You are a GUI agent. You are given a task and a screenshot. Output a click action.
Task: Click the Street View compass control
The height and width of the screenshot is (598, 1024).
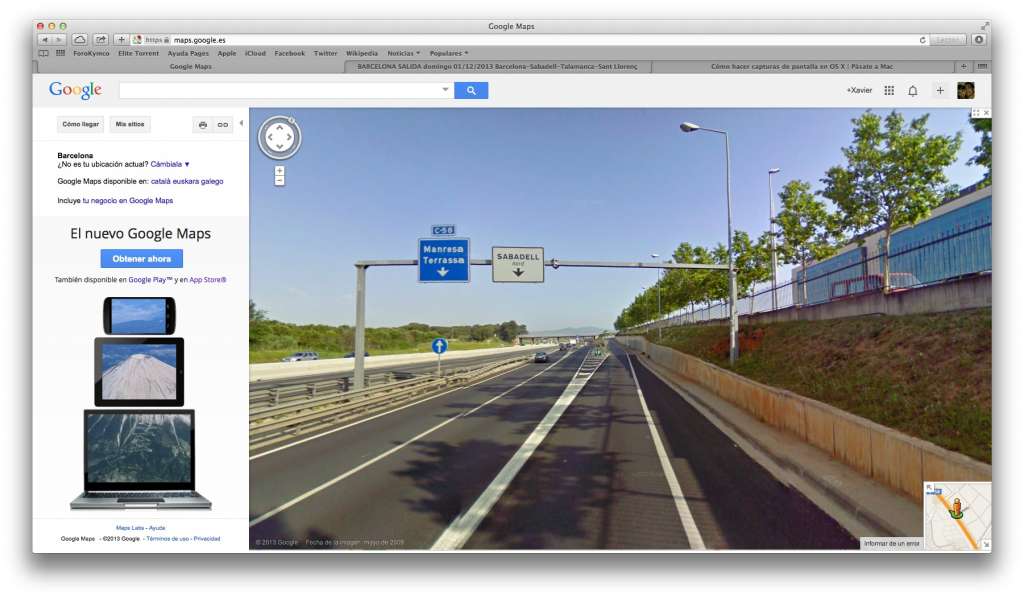[x=280, y=138]
